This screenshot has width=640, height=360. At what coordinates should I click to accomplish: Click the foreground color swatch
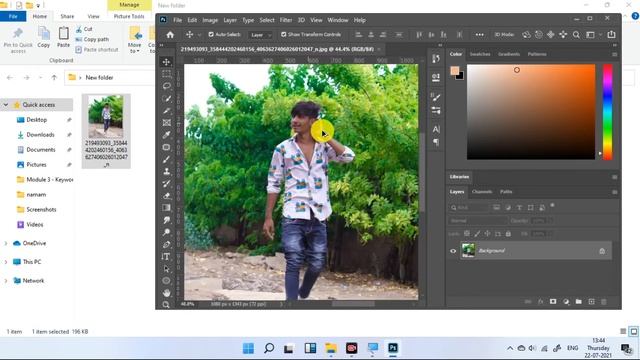(x=455, y=71)
